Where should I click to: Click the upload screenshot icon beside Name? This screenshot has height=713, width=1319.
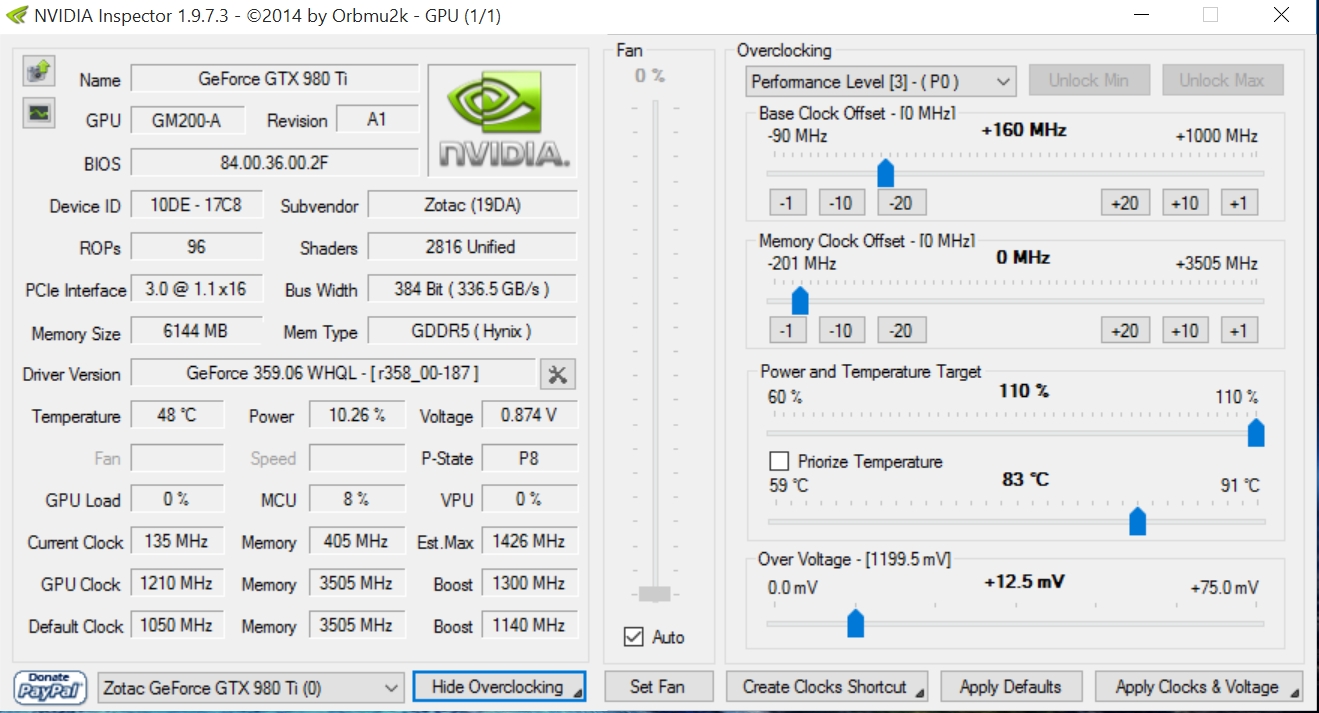pyautogui.click(x=38, y=71)
